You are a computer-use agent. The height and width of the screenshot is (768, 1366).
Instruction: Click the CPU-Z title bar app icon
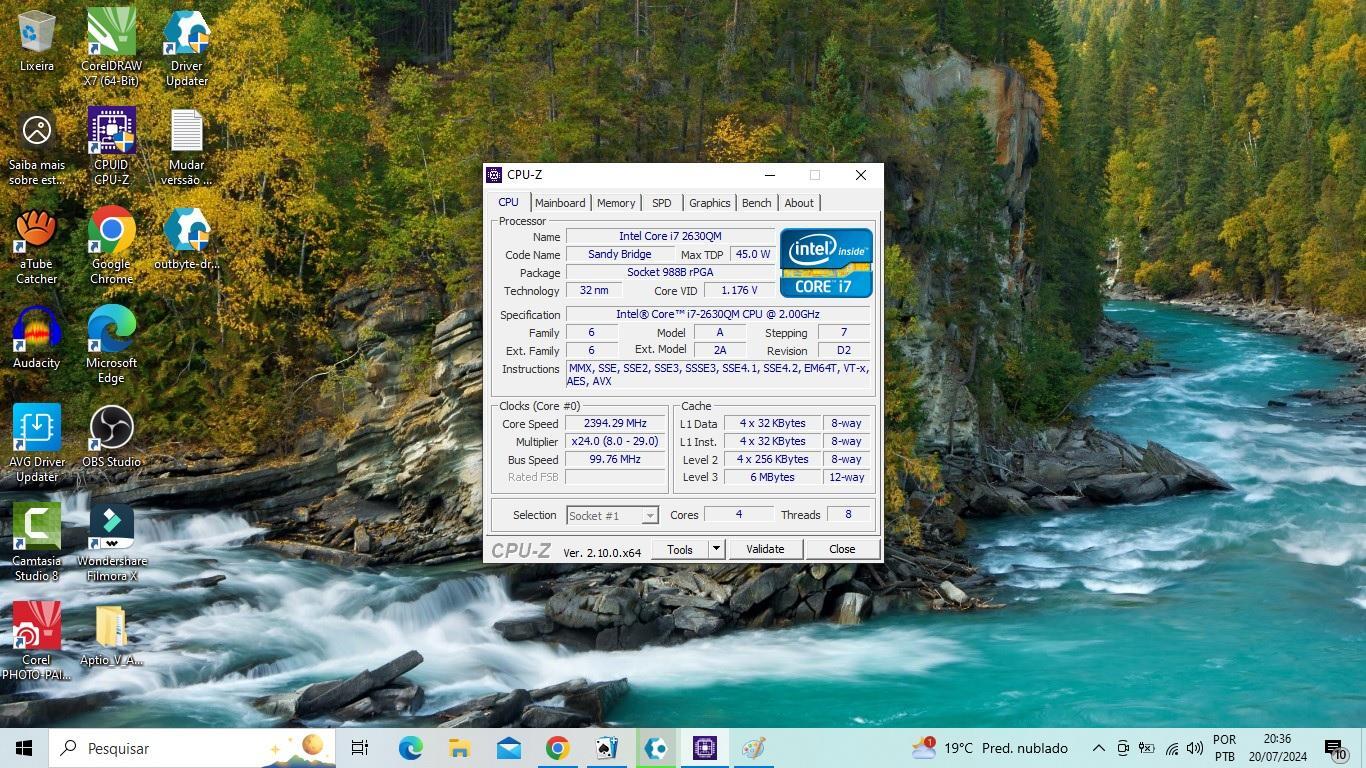tap(494, 175)
